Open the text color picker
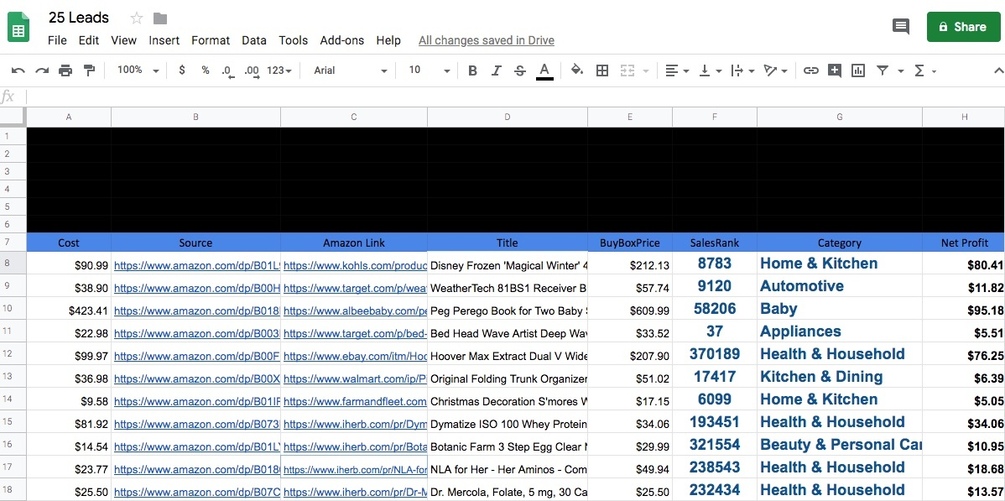The width and height of the screenshot is (1005, 501). [x=544, y=70]
